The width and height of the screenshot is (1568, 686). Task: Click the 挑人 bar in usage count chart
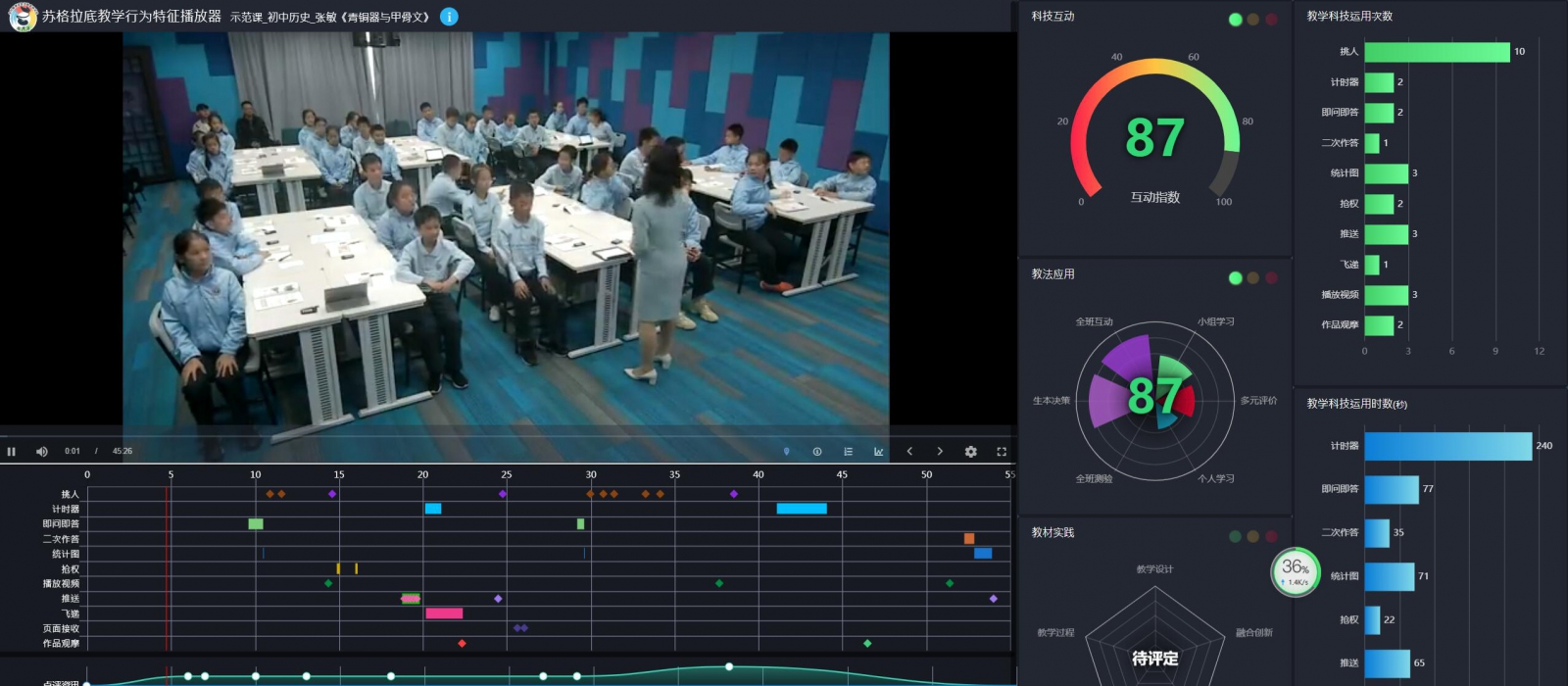coord(1437,52)
